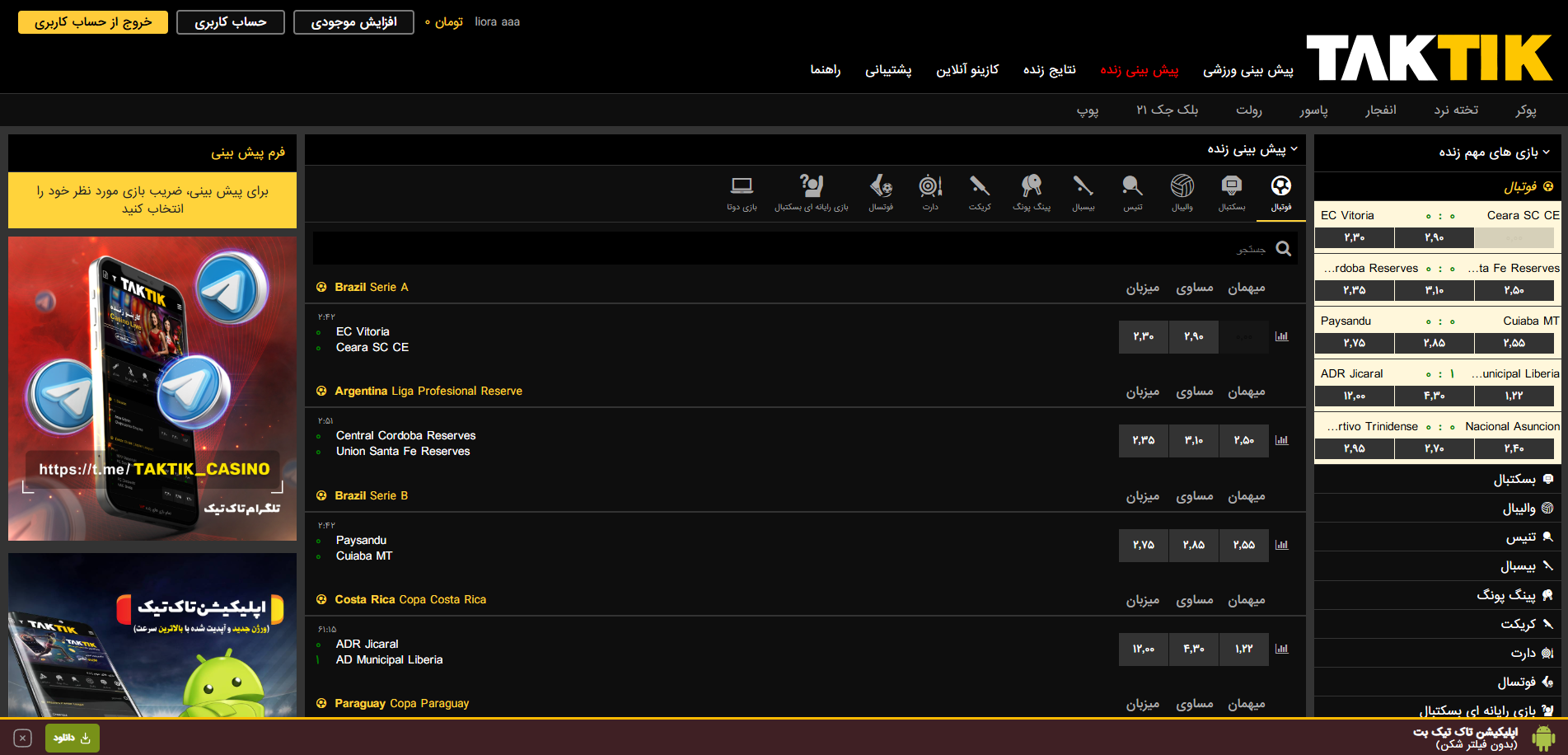Click the افزایش موجودی button

coord(353,22)
